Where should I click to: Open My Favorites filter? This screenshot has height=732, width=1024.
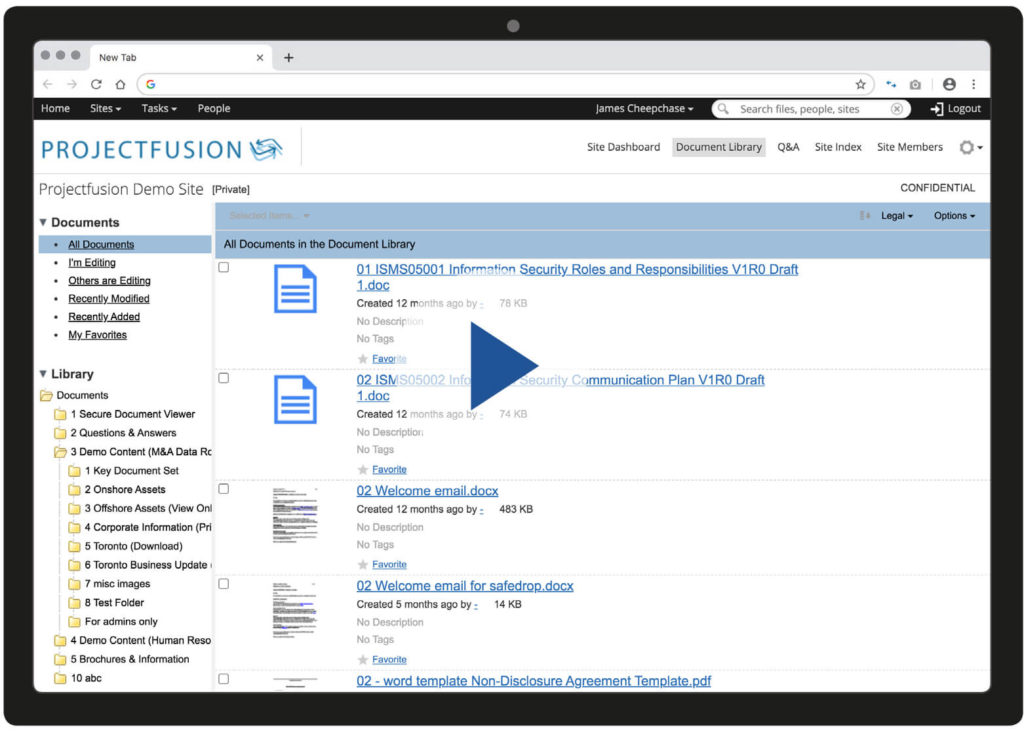[x=98, y=335]
